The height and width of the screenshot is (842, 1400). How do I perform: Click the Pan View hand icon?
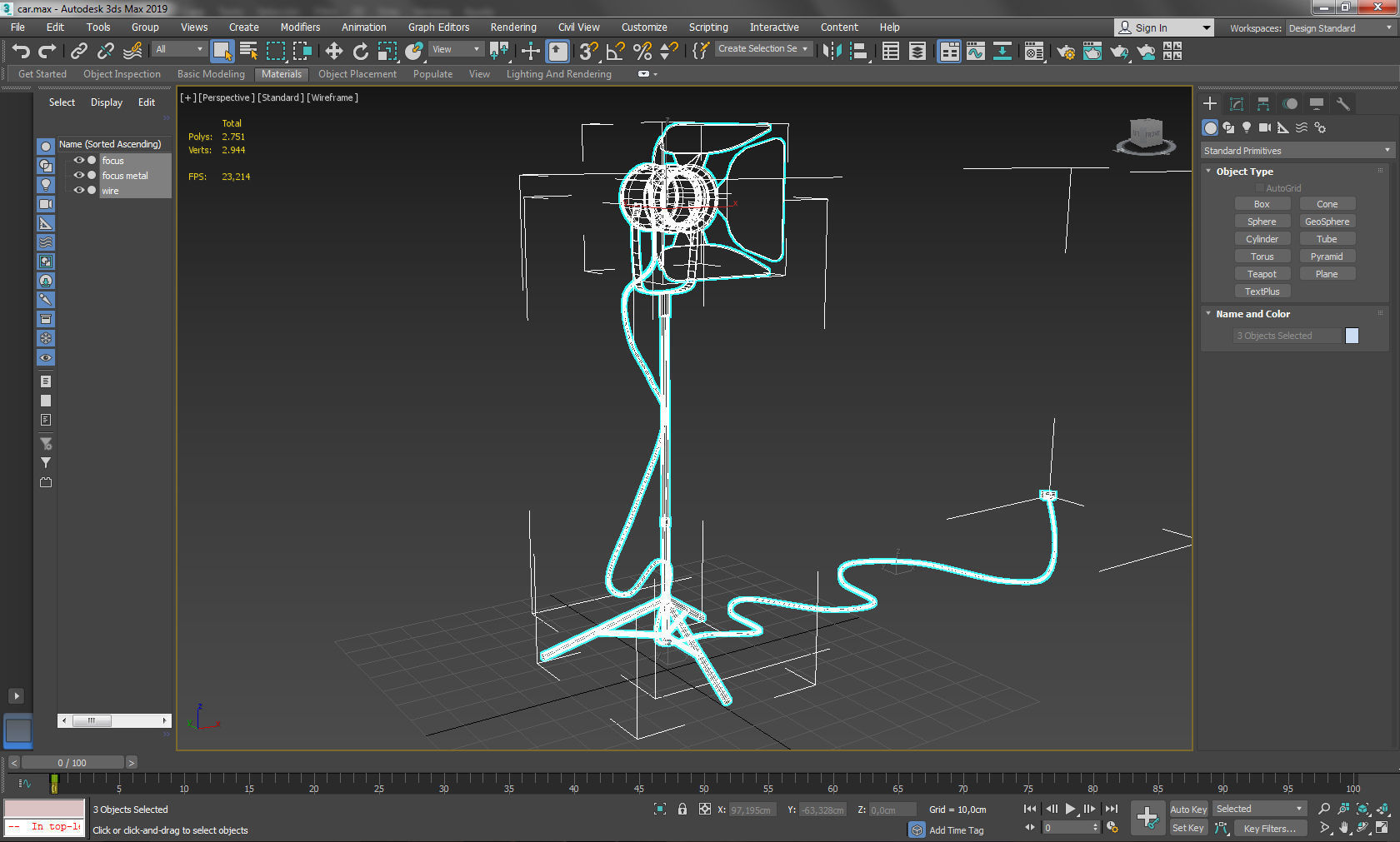tap(1344, 828)
